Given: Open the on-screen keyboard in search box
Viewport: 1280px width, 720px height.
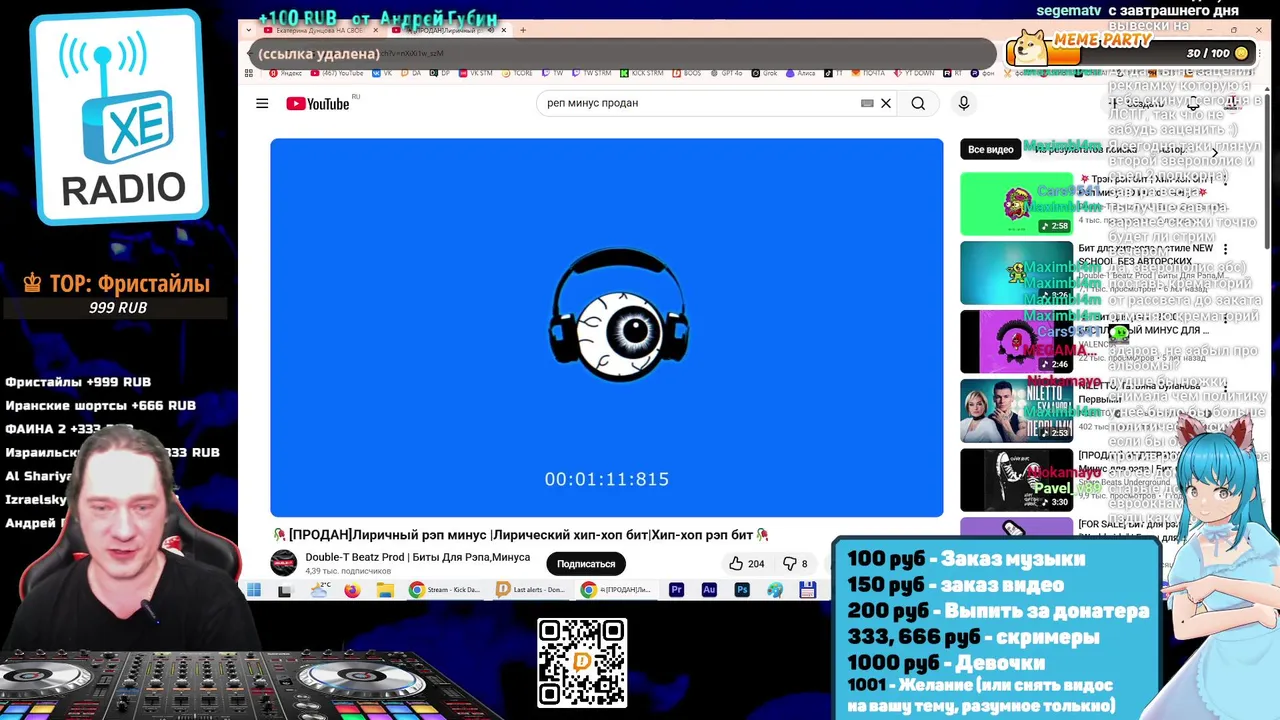Looking at the screenshot, I should point(867,103).
